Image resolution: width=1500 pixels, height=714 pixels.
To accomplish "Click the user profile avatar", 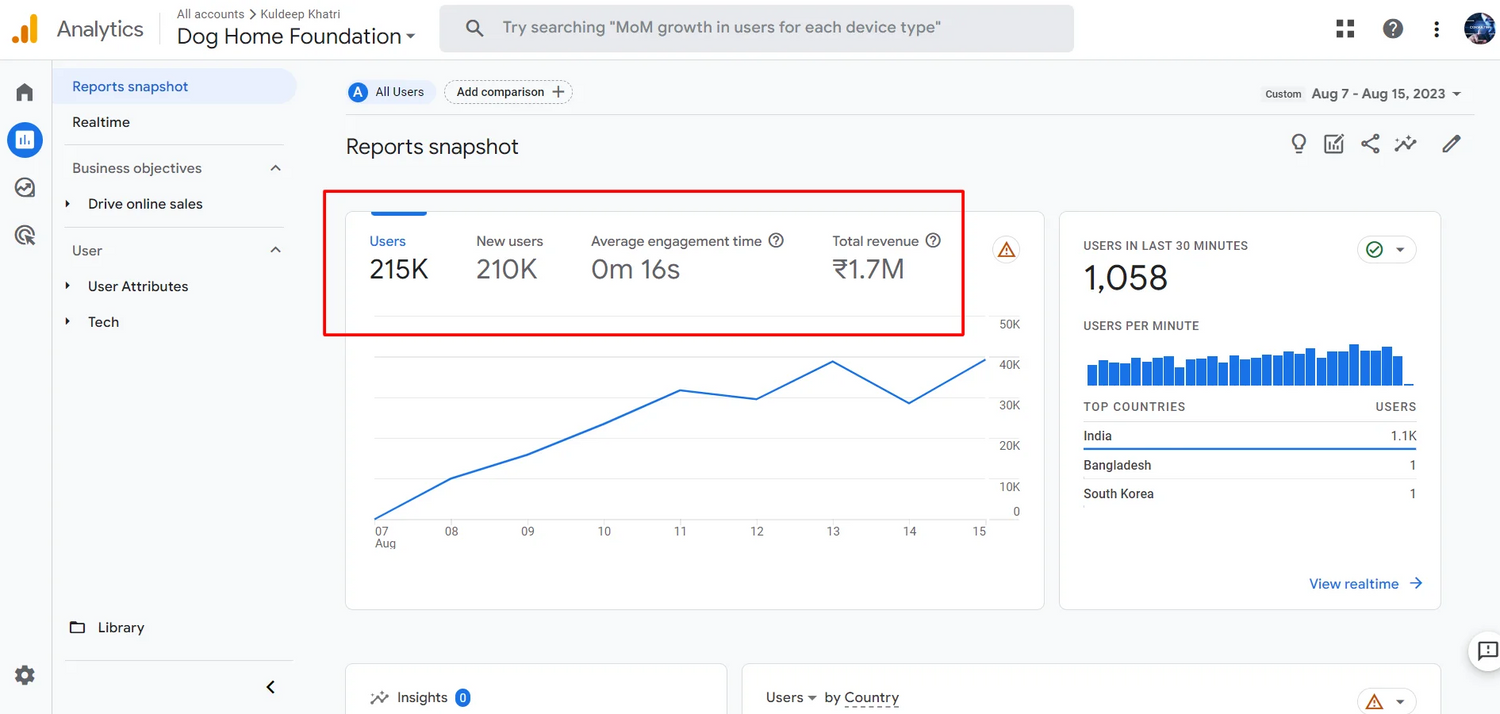I will point(1480,29).
